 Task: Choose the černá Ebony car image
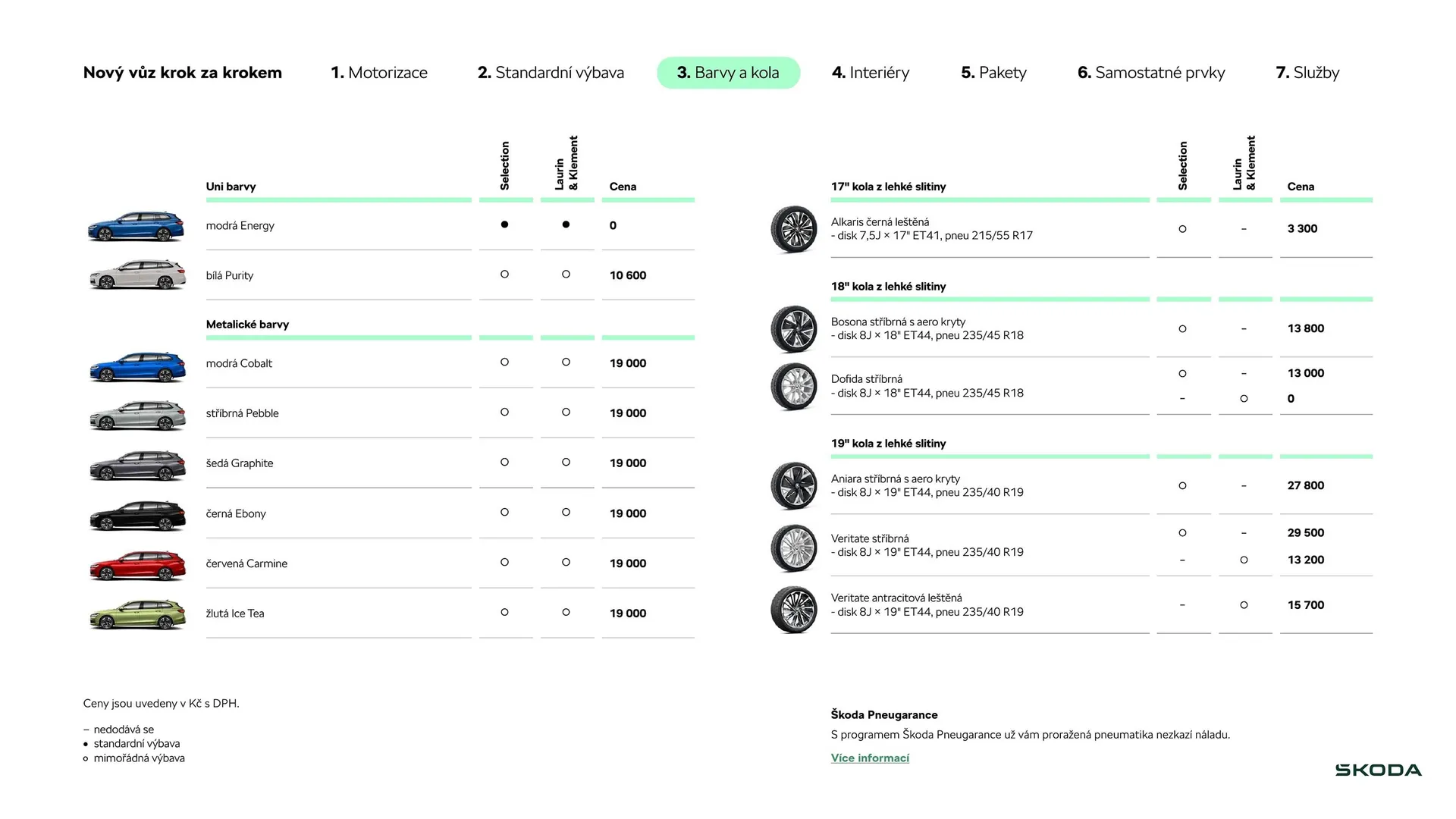pos(136,516)
